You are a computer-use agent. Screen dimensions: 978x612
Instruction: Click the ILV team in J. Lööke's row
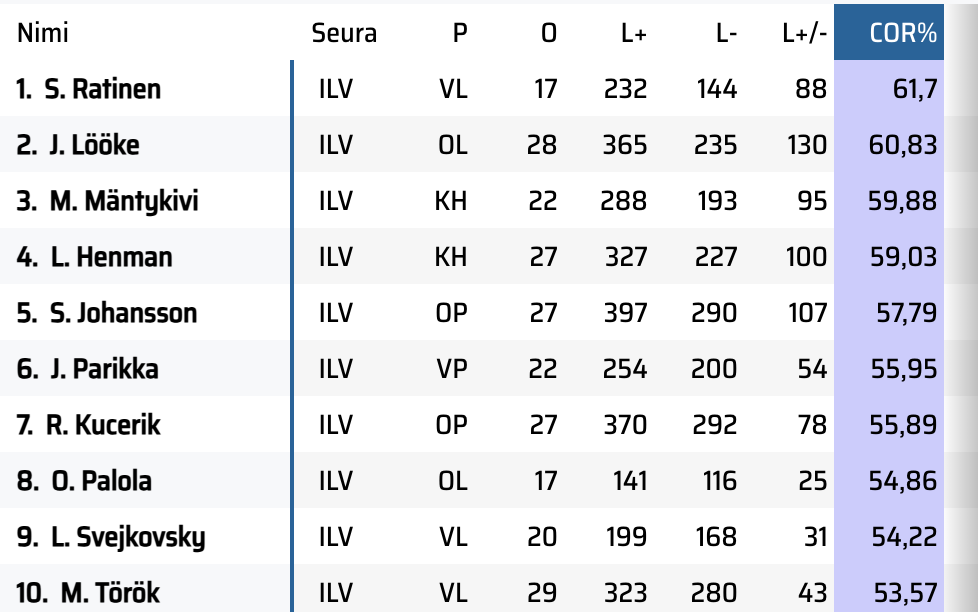tap(335, 145)
